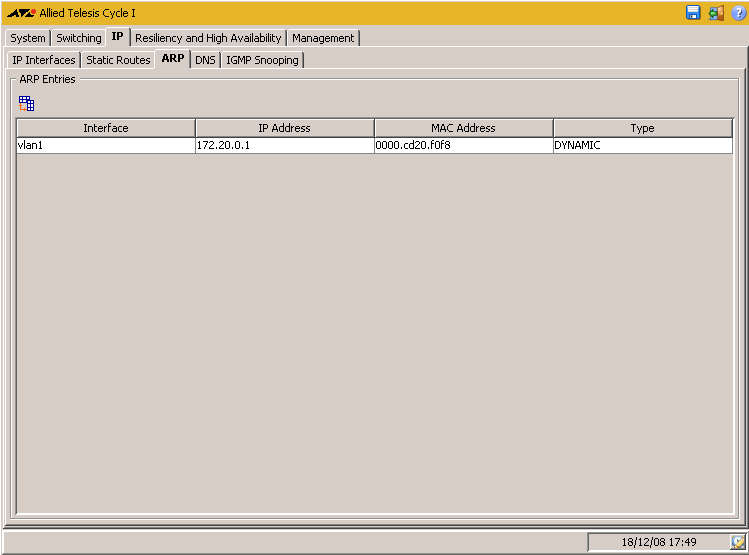The height and width of the screenshot is (555, 749).
Task: Click the save configuration floppy disk icon
Action: pos(693,12)
